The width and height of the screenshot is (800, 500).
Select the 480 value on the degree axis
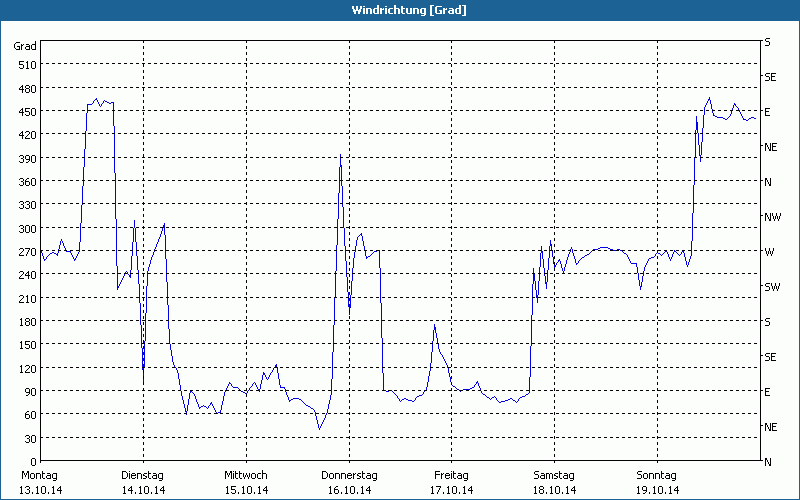[28, 89]
